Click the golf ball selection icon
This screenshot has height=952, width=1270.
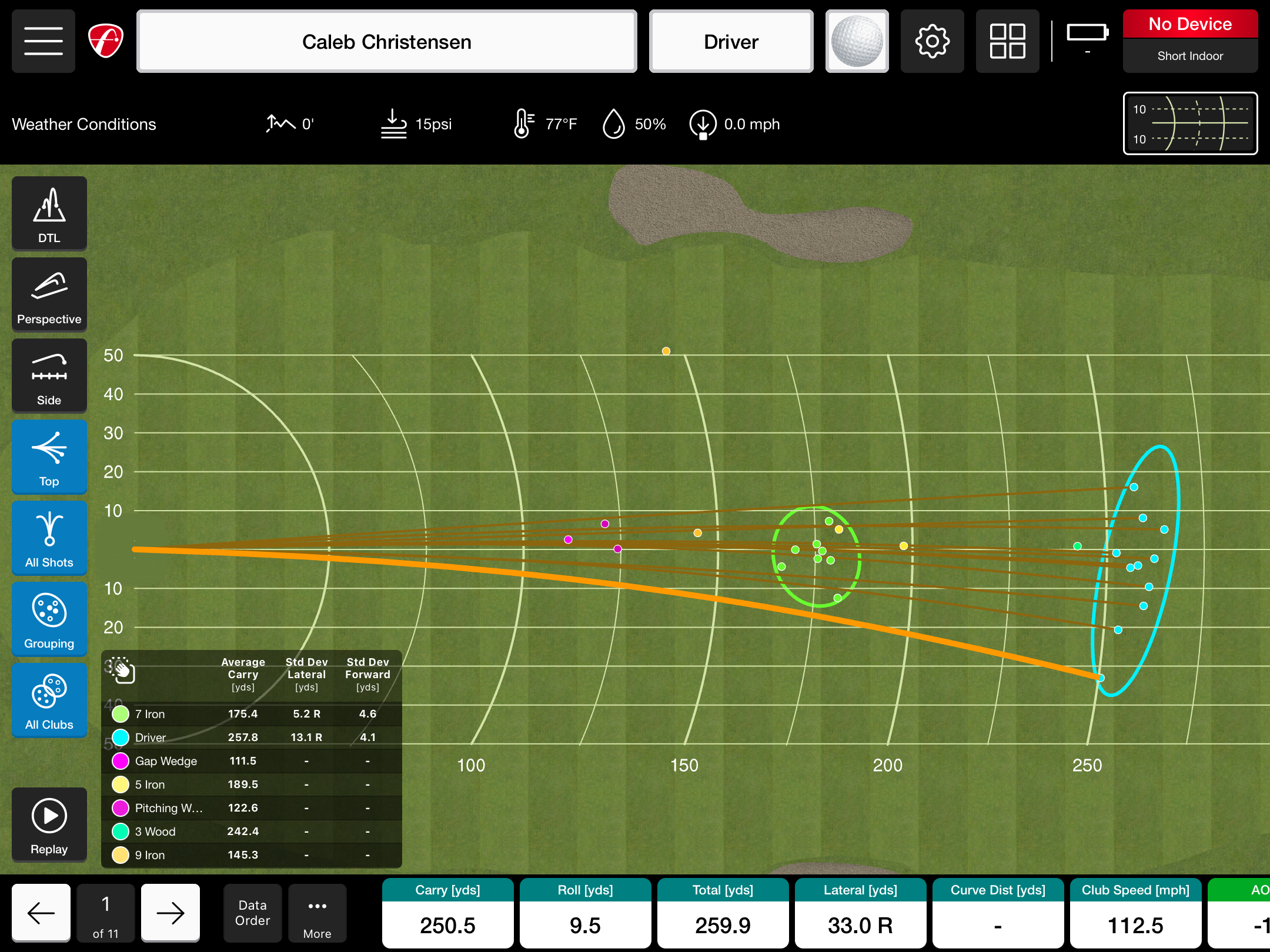point(857,41)
